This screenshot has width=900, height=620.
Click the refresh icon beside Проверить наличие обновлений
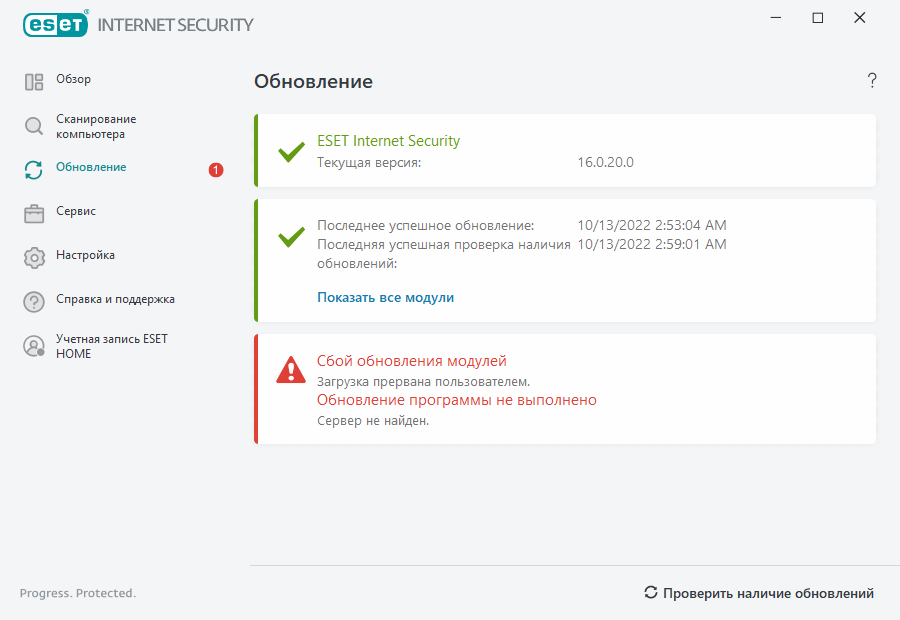click(650, 592)
